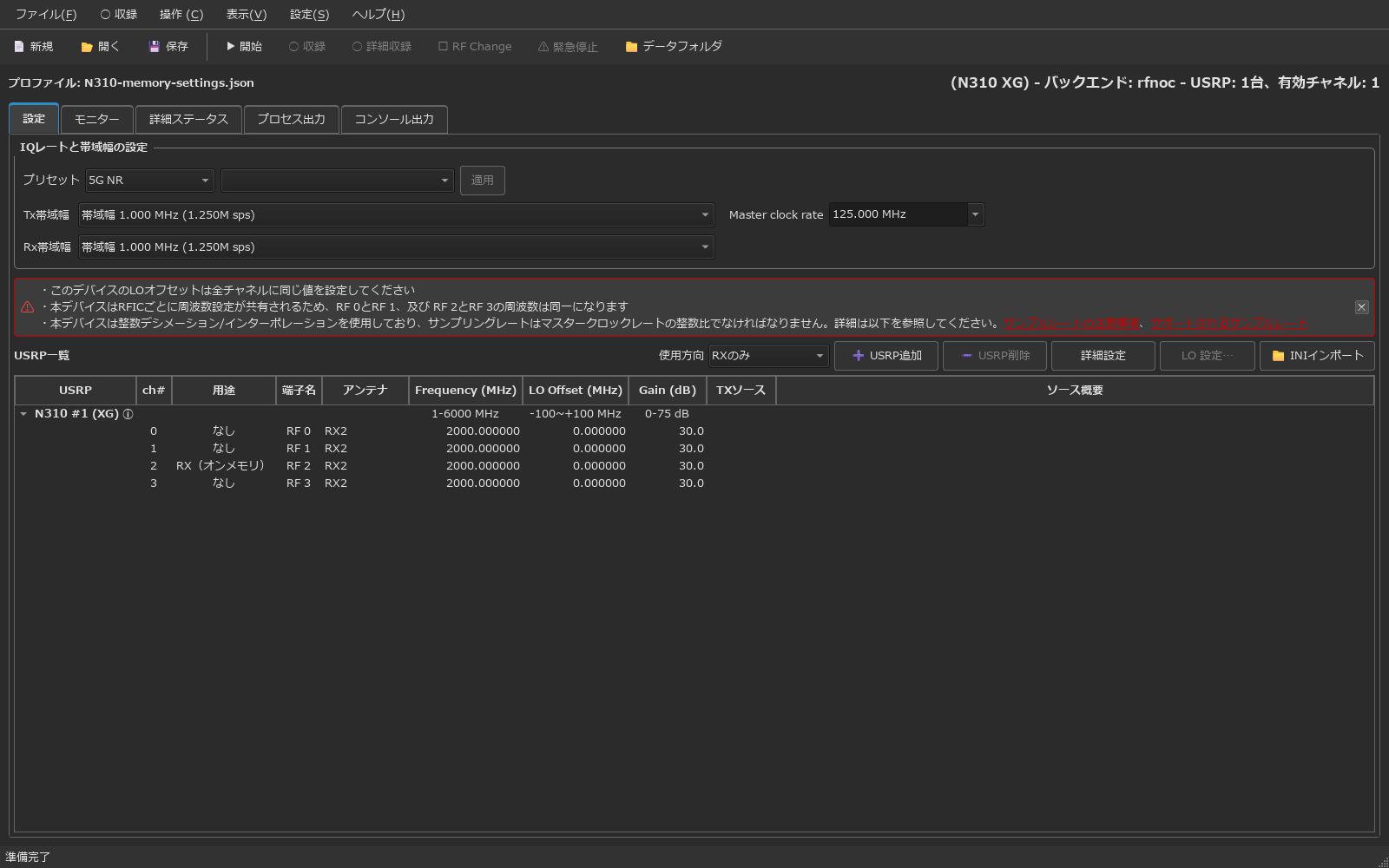This screenshot has width=1389, height=868.
Task: Open the 使用方向 RXのみ dropdown
Action: [x=768, y=356]
